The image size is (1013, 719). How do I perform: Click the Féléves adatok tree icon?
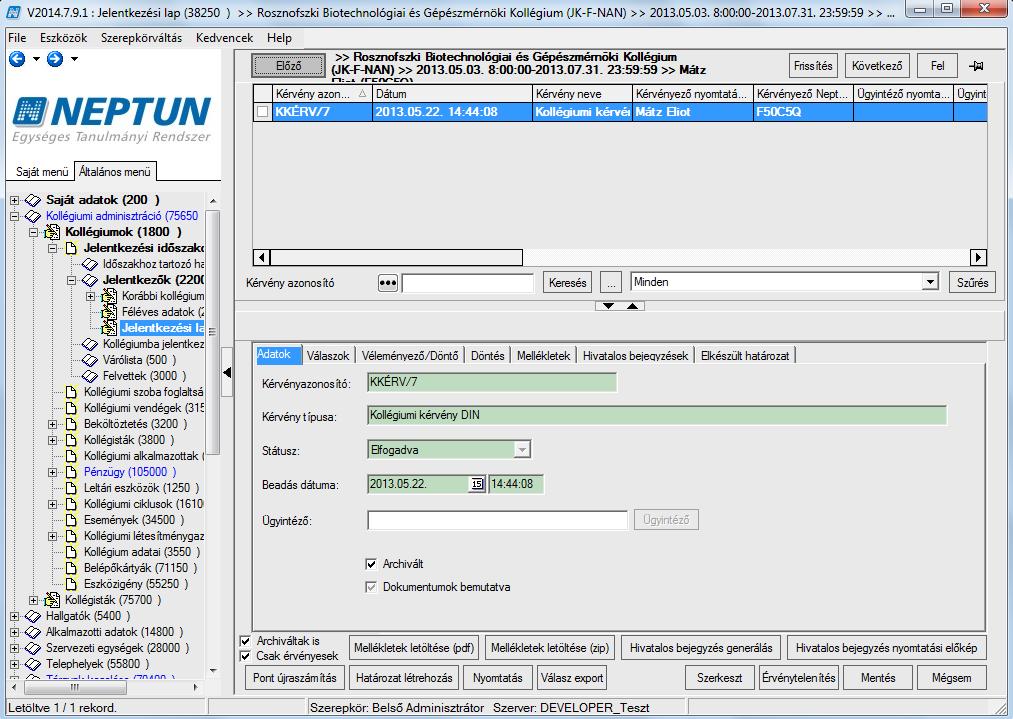109,312
